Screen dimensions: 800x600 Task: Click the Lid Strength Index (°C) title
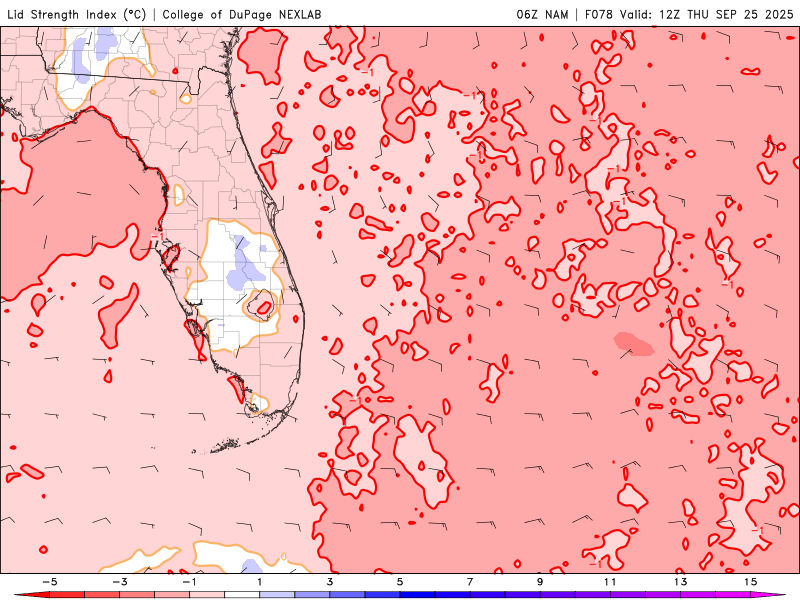click(x=77, y=14)
